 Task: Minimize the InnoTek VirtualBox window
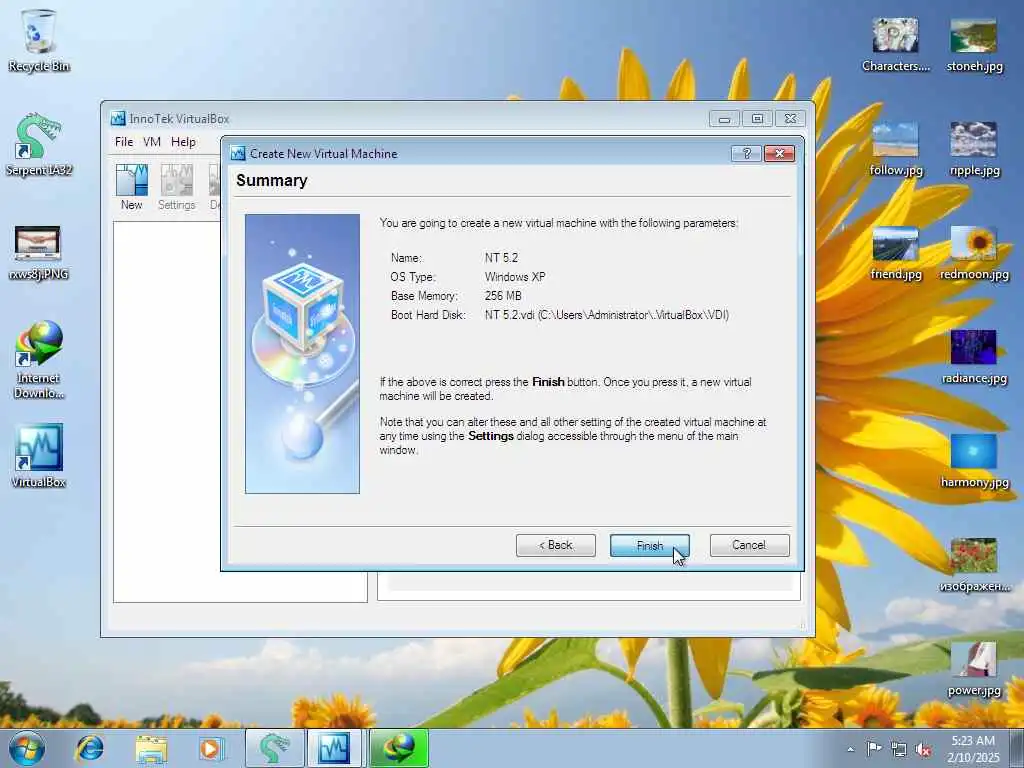coord(724,119)
